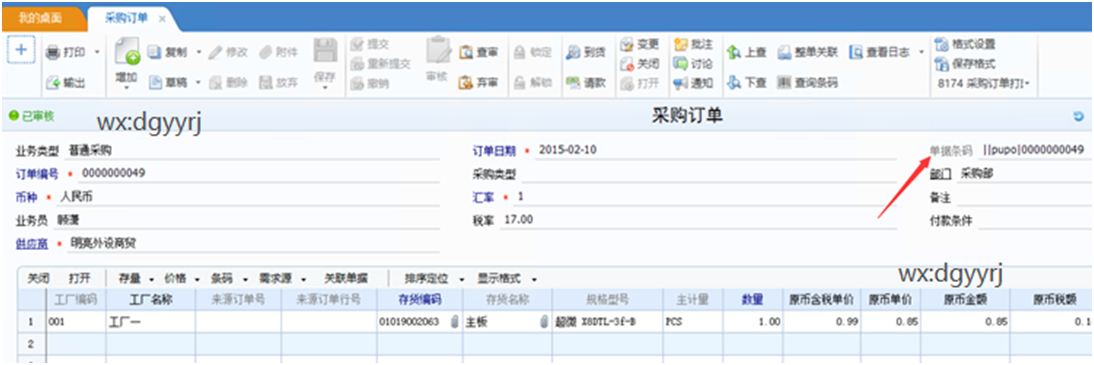Click the grid 打开 row button
The height and width of the screenshot is (365, 1094).
(x=80, y=278)
